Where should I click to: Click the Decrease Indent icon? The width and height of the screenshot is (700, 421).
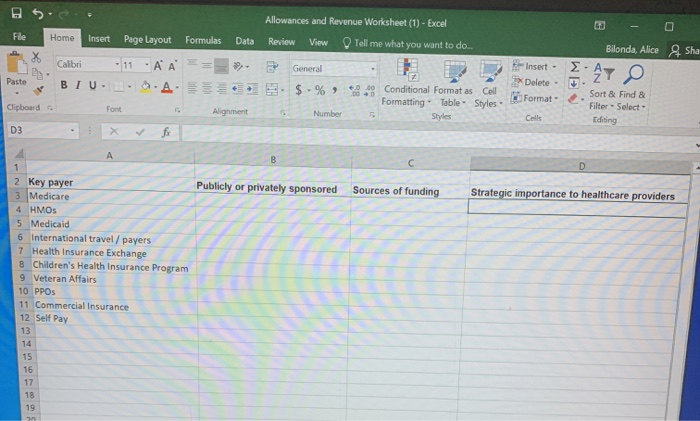[x=238, y=89]
